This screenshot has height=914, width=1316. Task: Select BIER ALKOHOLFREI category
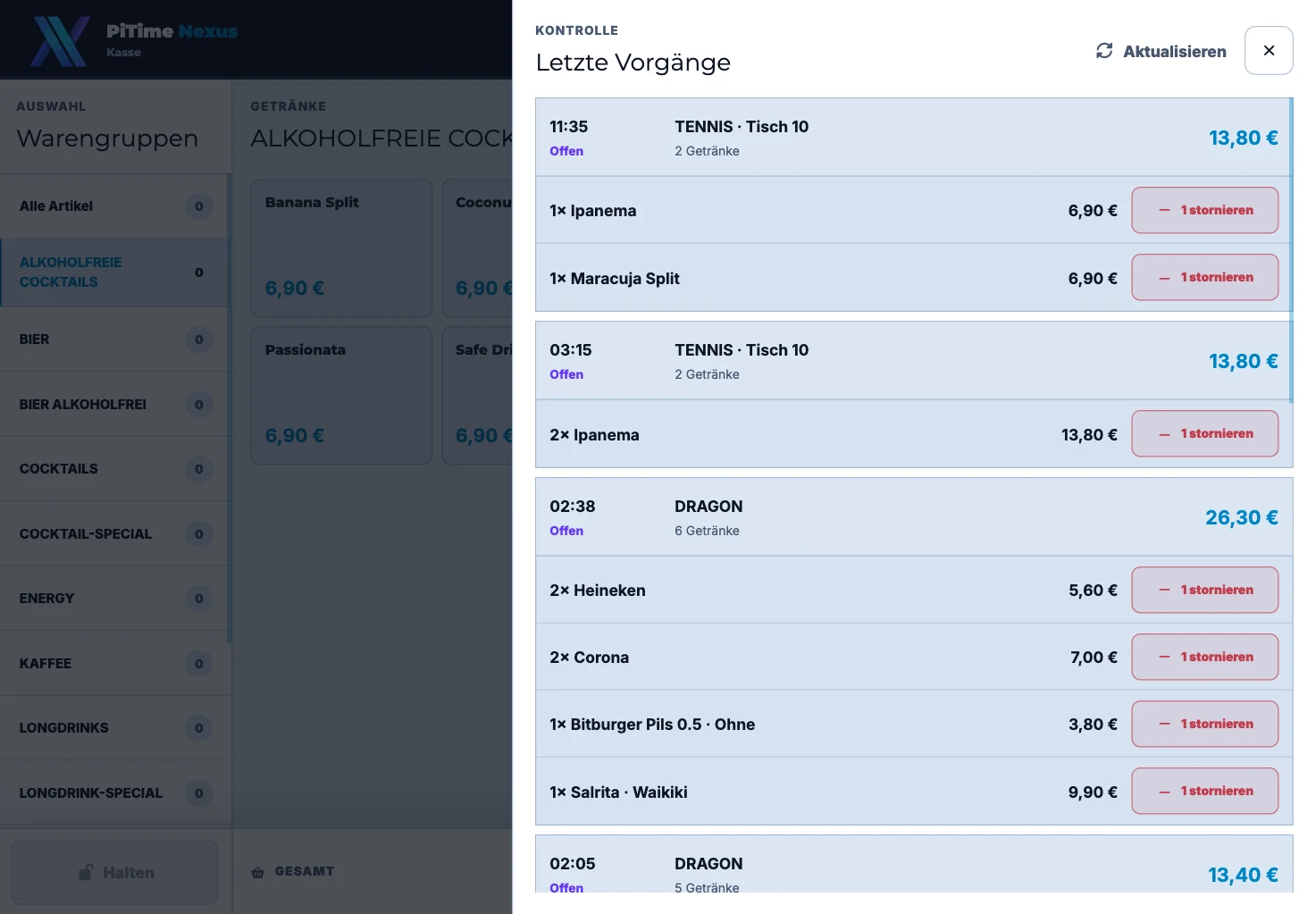[x=115, y=405]
